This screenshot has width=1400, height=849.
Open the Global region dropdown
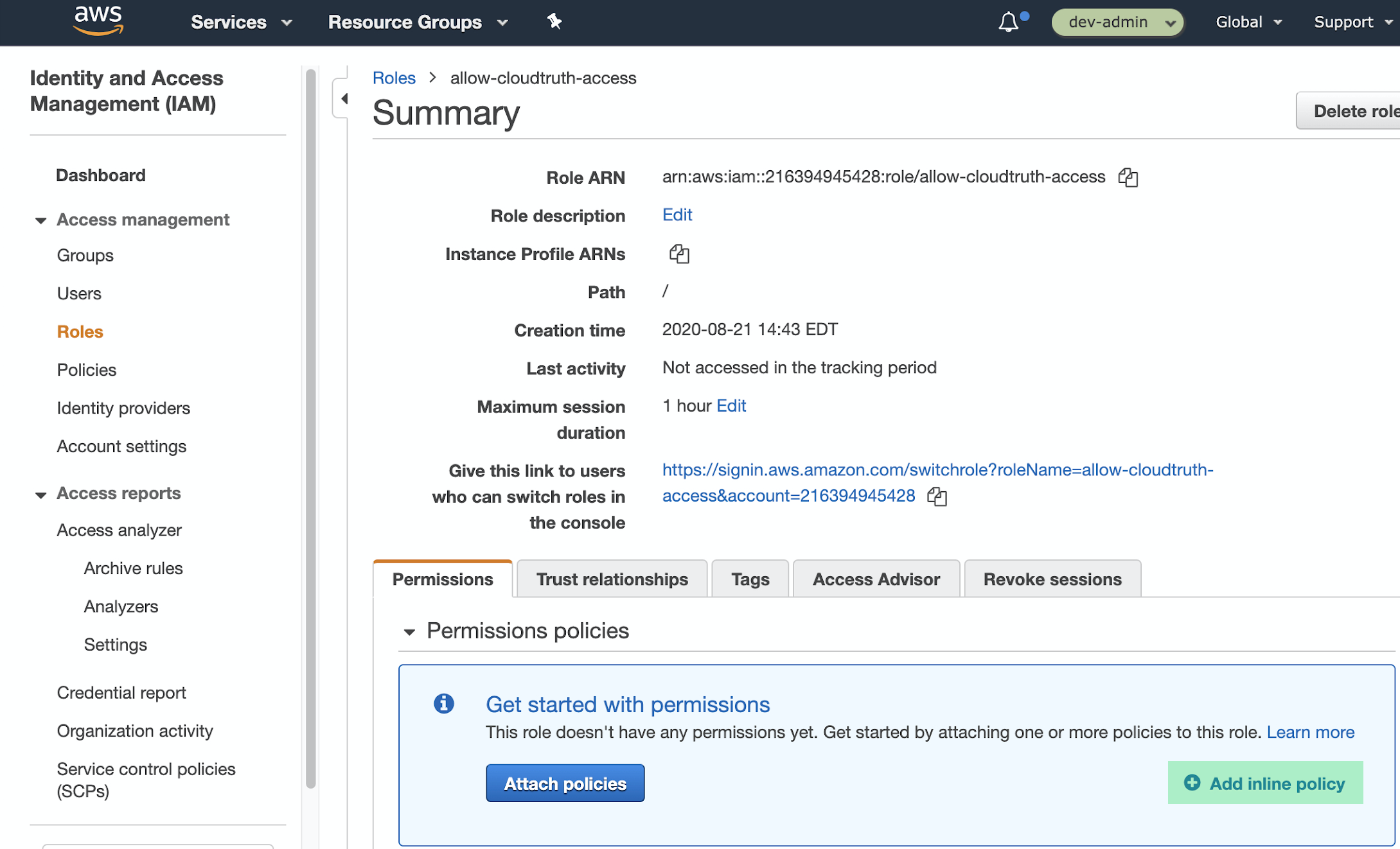point(1248,22)
